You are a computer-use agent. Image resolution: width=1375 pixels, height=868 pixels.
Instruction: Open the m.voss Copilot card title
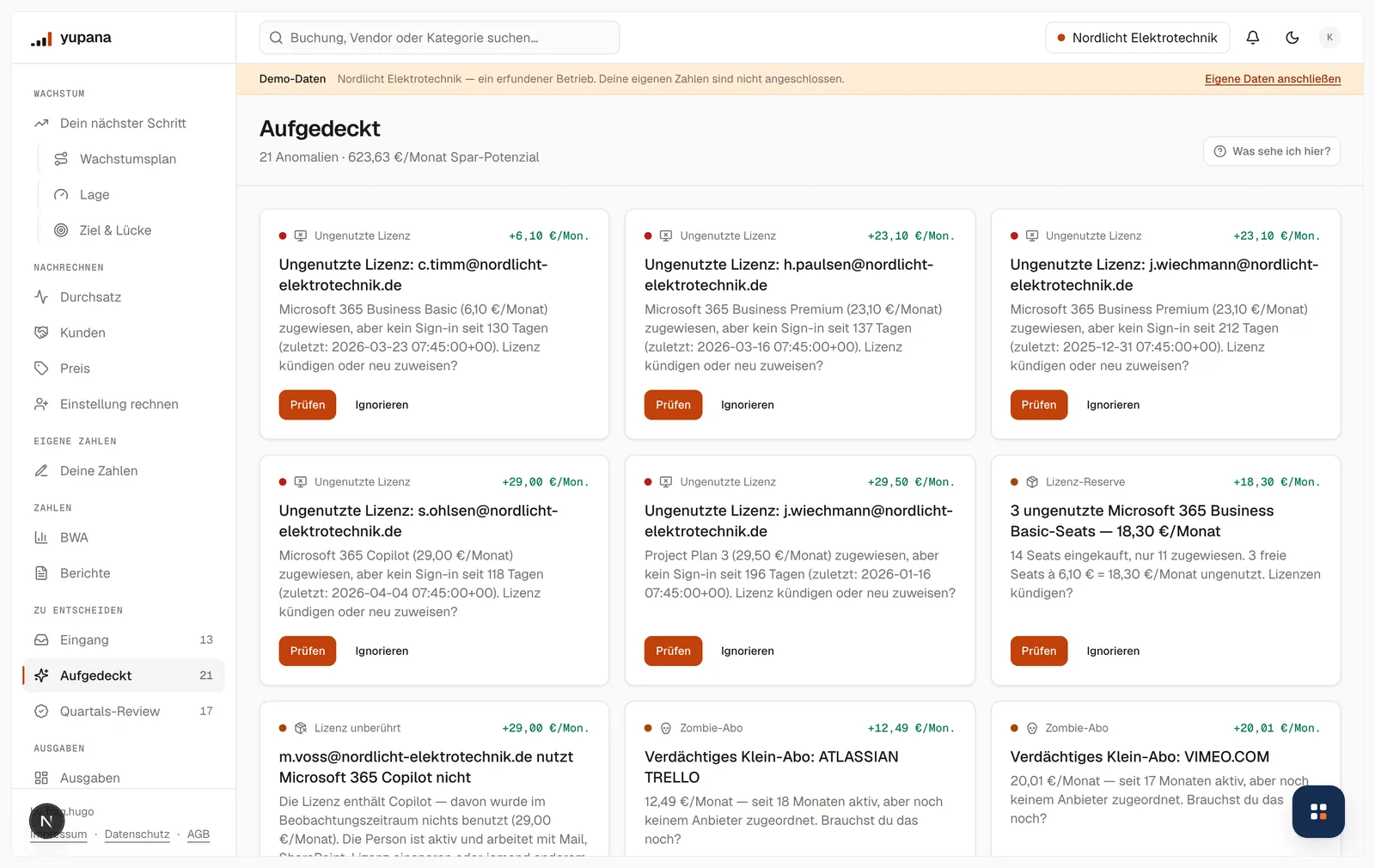tap(426, 767)
